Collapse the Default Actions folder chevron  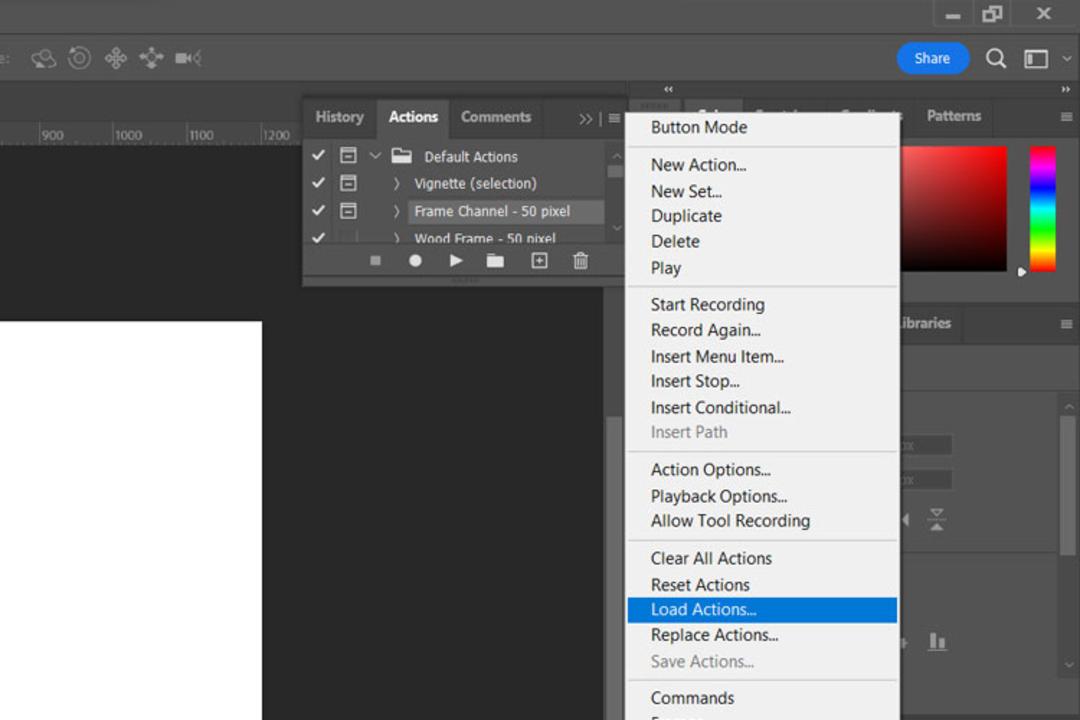[x=375, y=156]
